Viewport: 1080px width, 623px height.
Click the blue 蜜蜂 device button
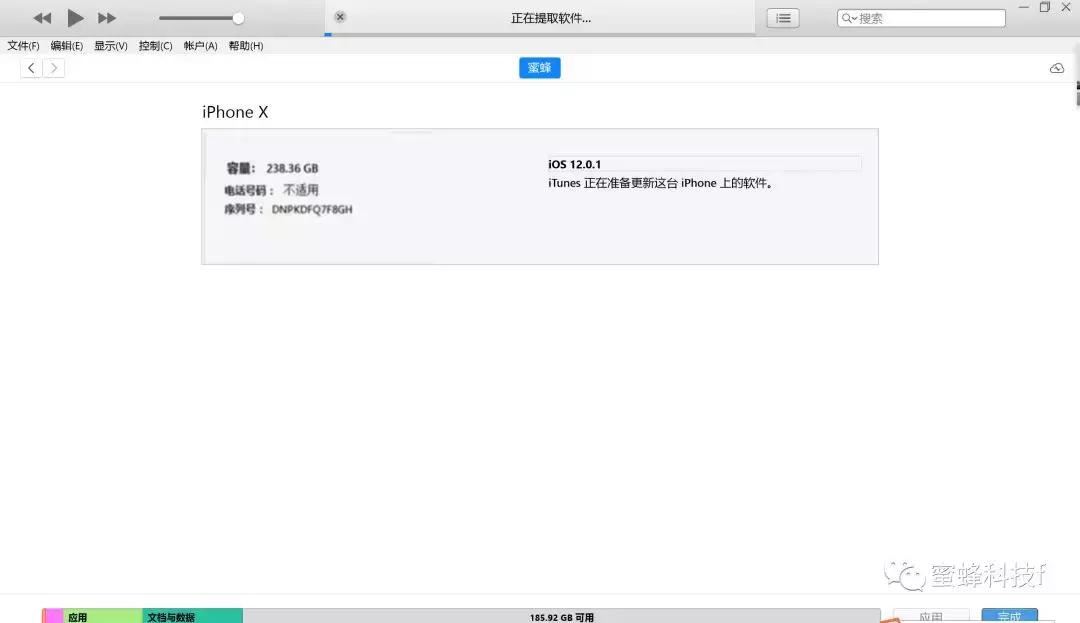540,67
